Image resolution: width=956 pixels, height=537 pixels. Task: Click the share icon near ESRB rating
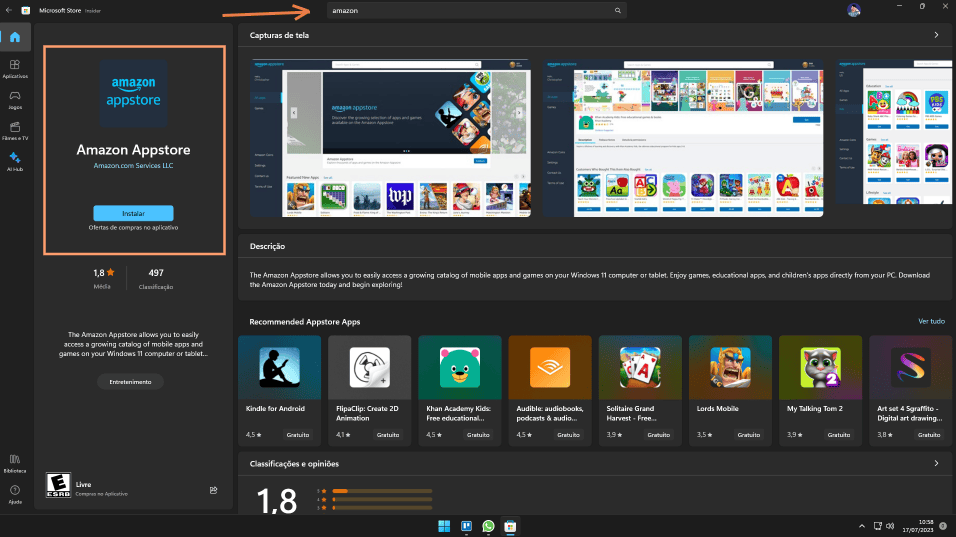213,490
